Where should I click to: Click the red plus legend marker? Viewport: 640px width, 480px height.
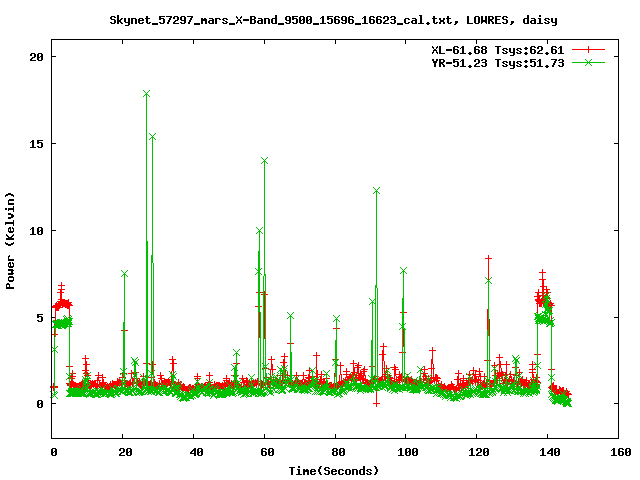tap(588, 50)
